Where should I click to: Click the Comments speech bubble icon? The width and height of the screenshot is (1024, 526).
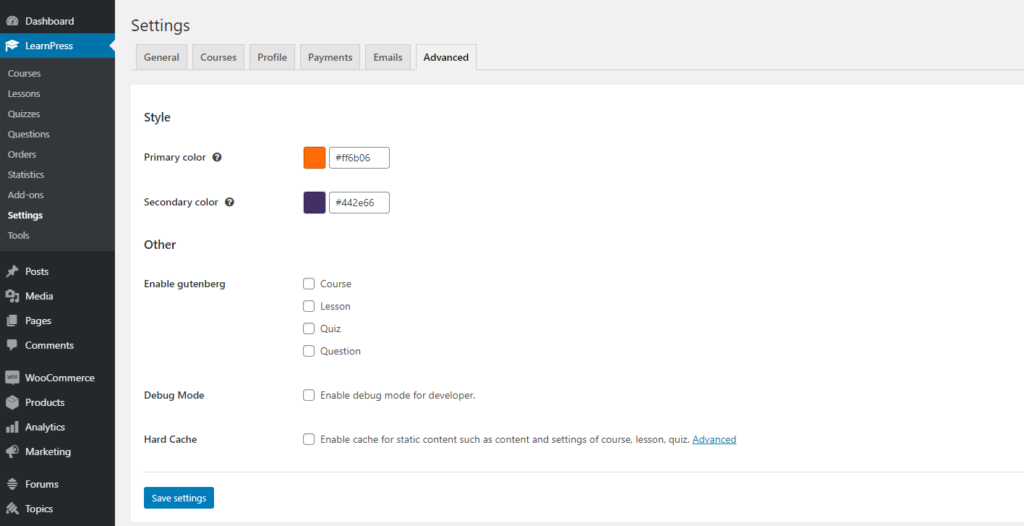(x=12, y=345)
